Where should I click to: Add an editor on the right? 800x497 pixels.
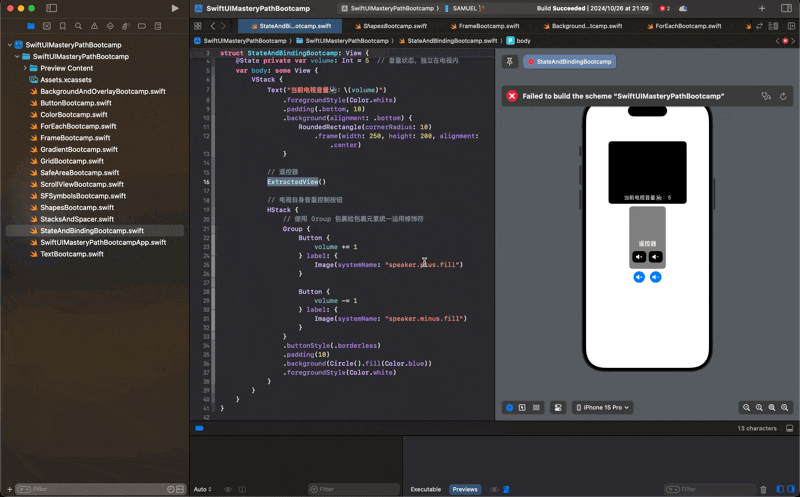(791, 26)
